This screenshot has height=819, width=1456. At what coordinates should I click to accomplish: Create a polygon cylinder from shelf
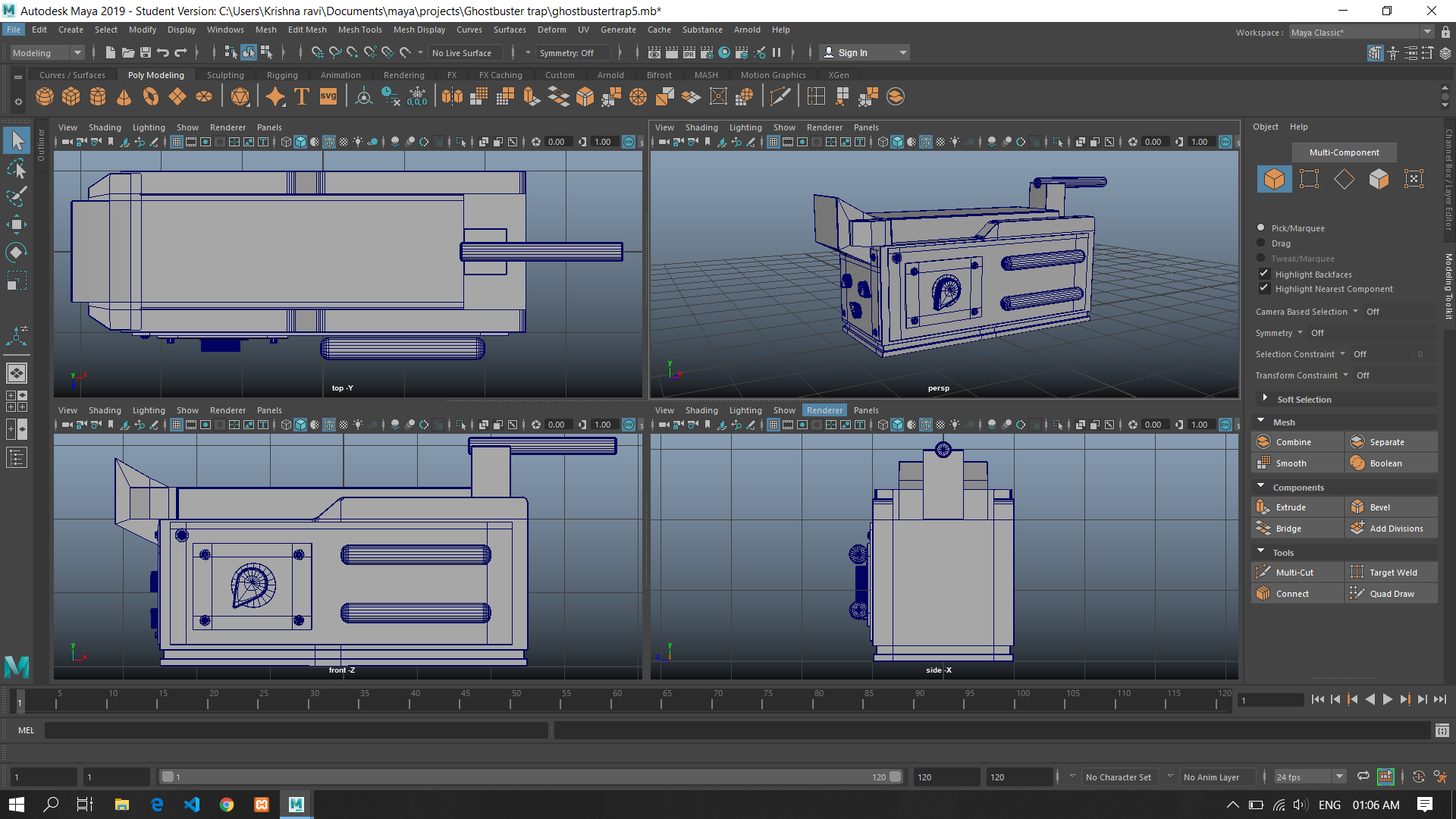pos(98,96)
